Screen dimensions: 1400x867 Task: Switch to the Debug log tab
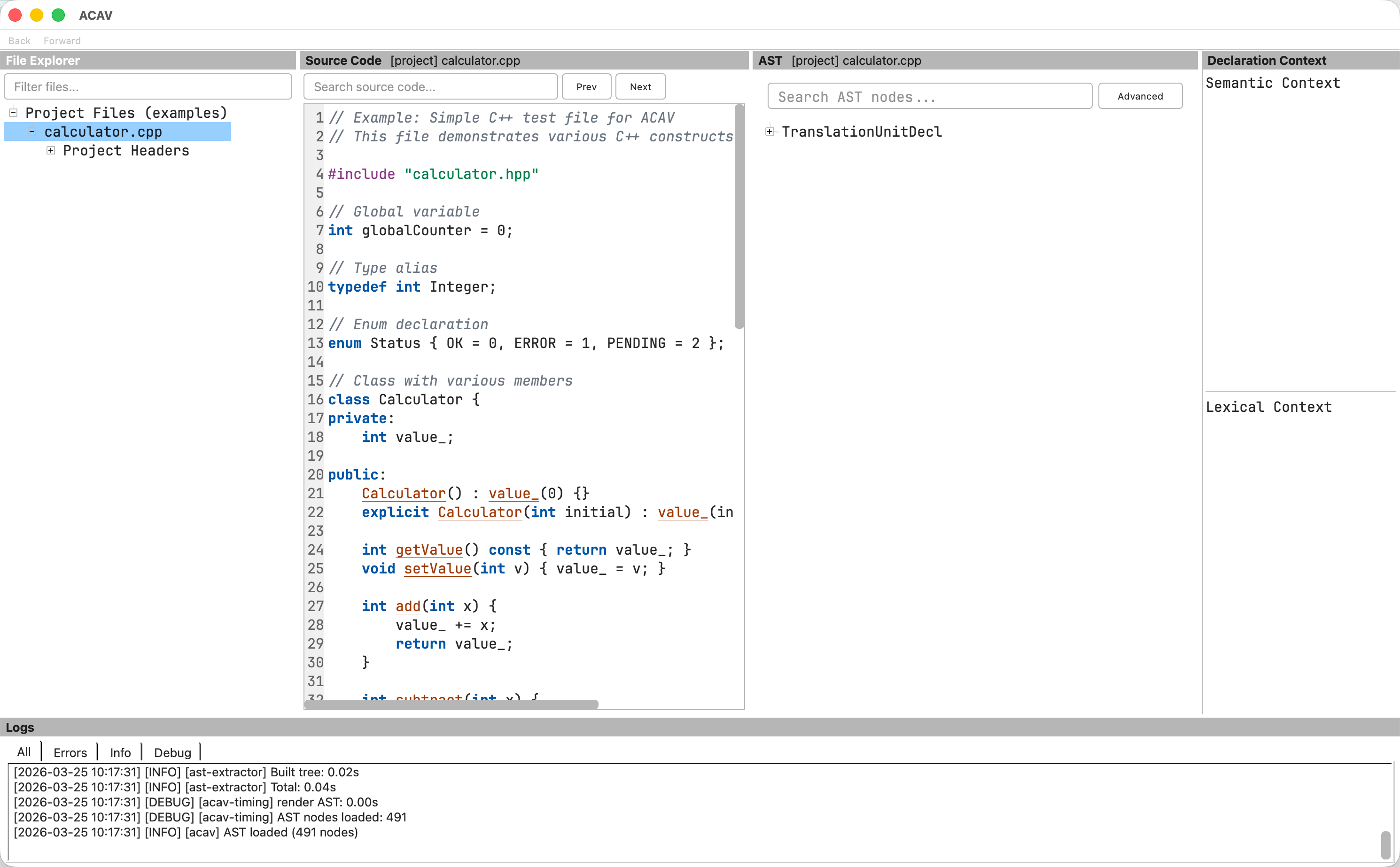[172, 752]
